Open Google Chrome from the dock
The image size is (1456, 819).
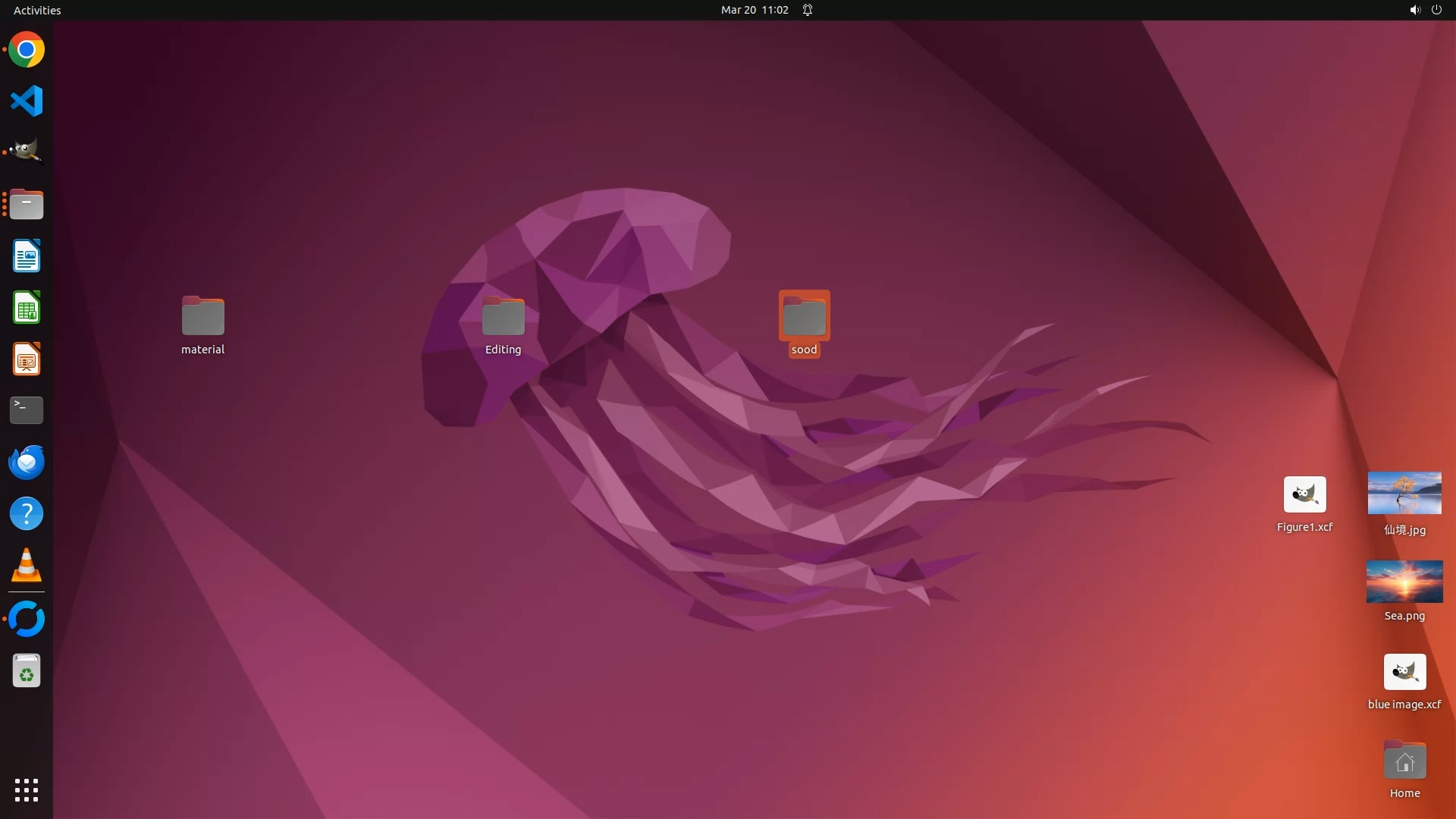coord(27,50)
